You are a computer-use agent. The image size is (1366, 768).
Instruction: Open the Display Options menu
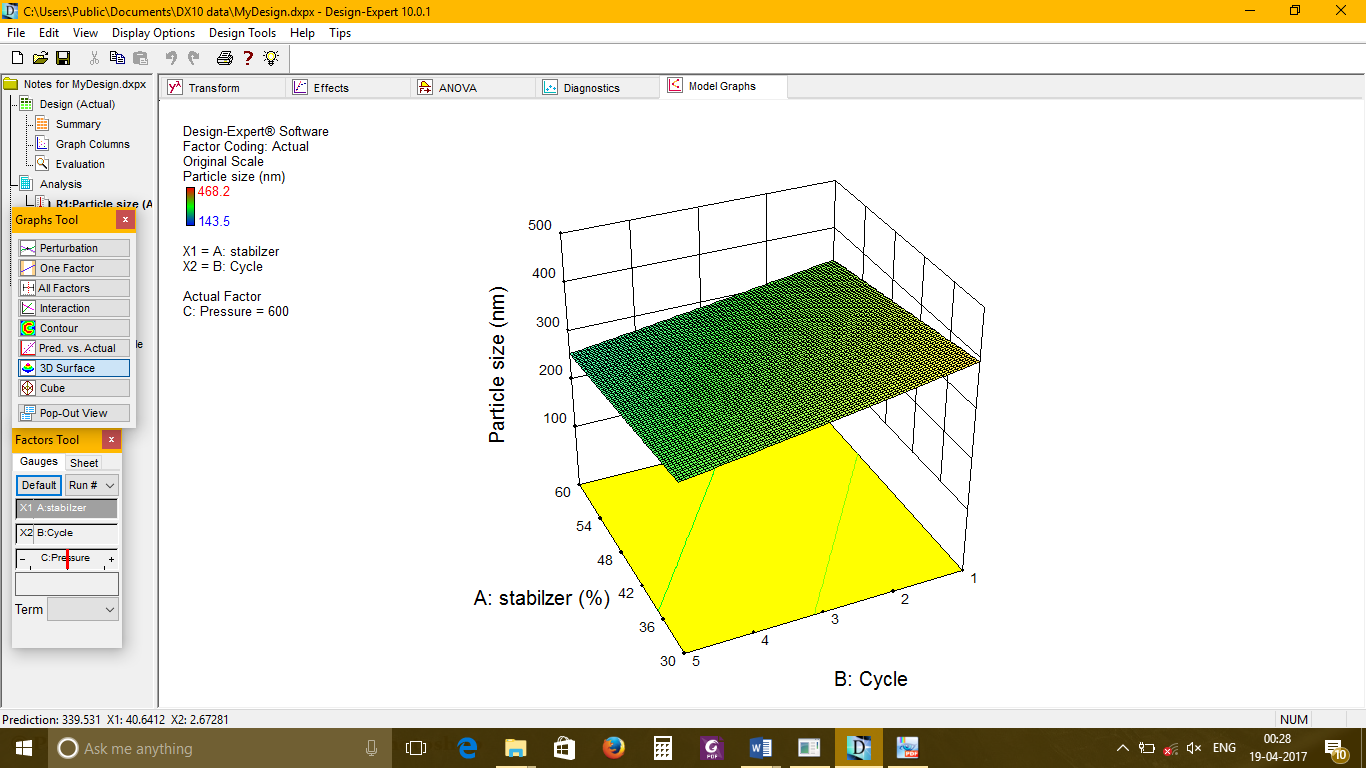tap(153, 33)
